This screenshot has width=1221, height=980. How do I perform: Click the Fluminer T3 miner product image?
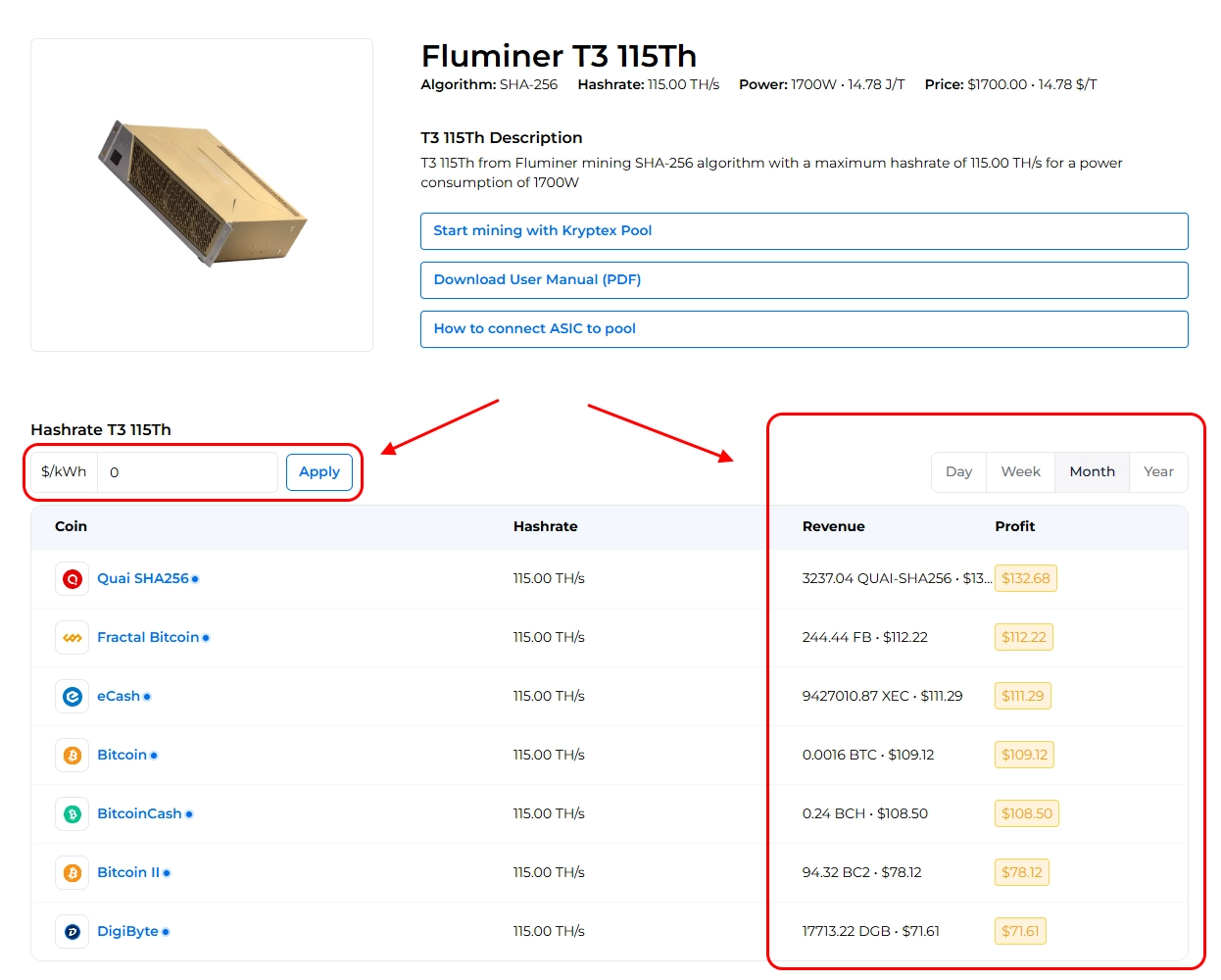point(202,194)
